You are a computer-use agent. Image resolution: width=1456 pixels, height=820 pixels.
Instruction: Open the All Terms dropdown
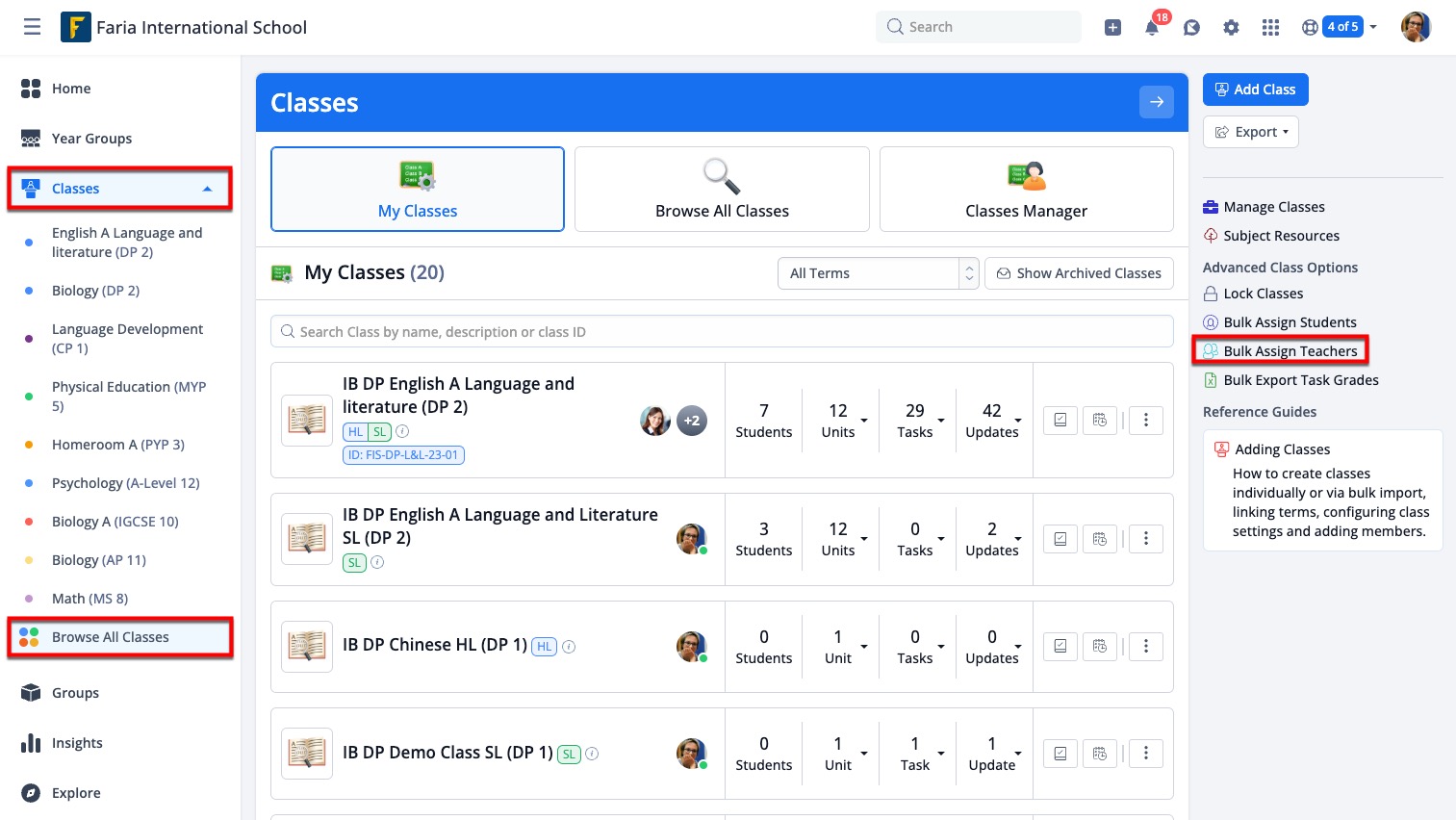pos(877,273)
